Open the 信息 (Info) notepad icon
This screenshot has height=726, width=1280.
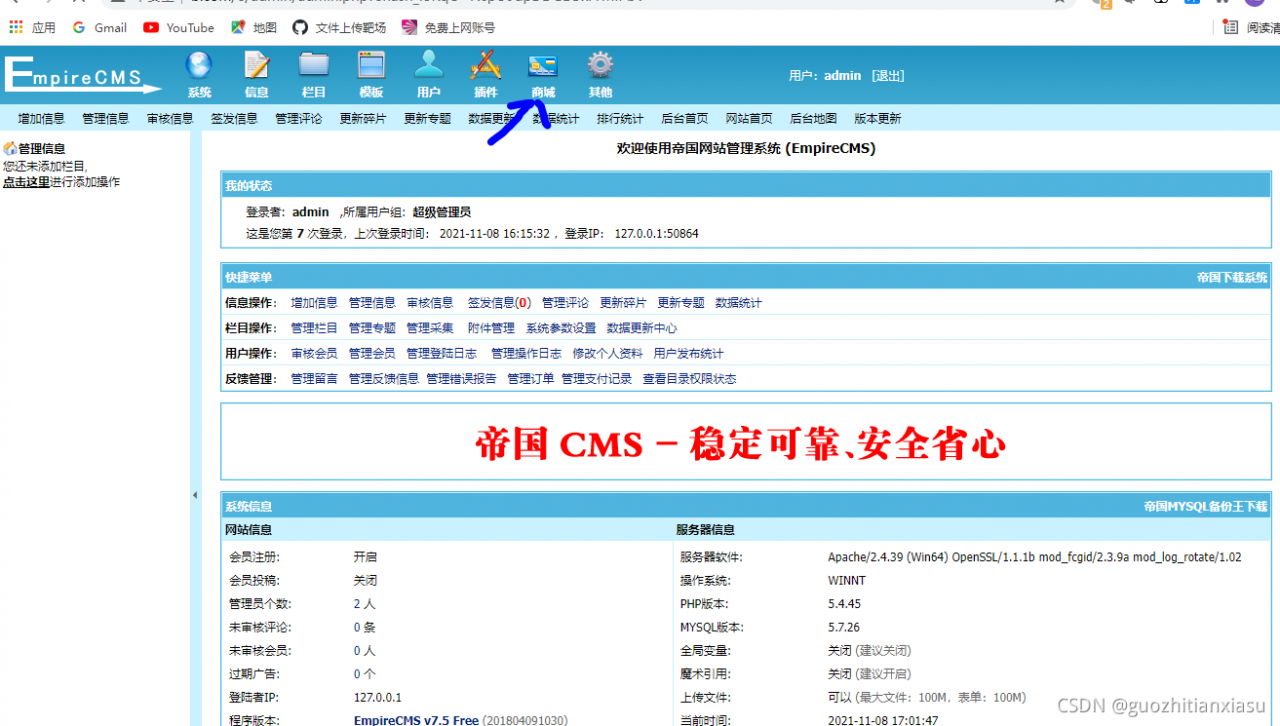point(257,75)
